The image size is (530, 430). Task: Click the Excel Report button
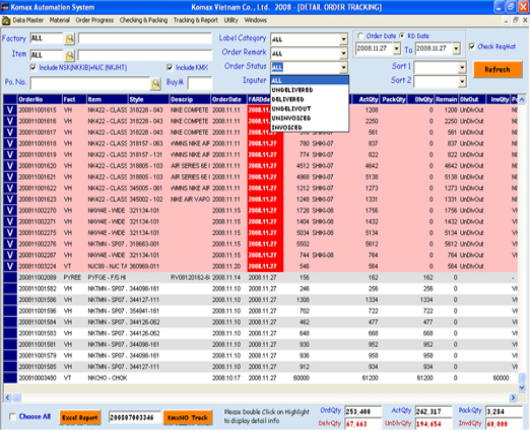[80, 418]
